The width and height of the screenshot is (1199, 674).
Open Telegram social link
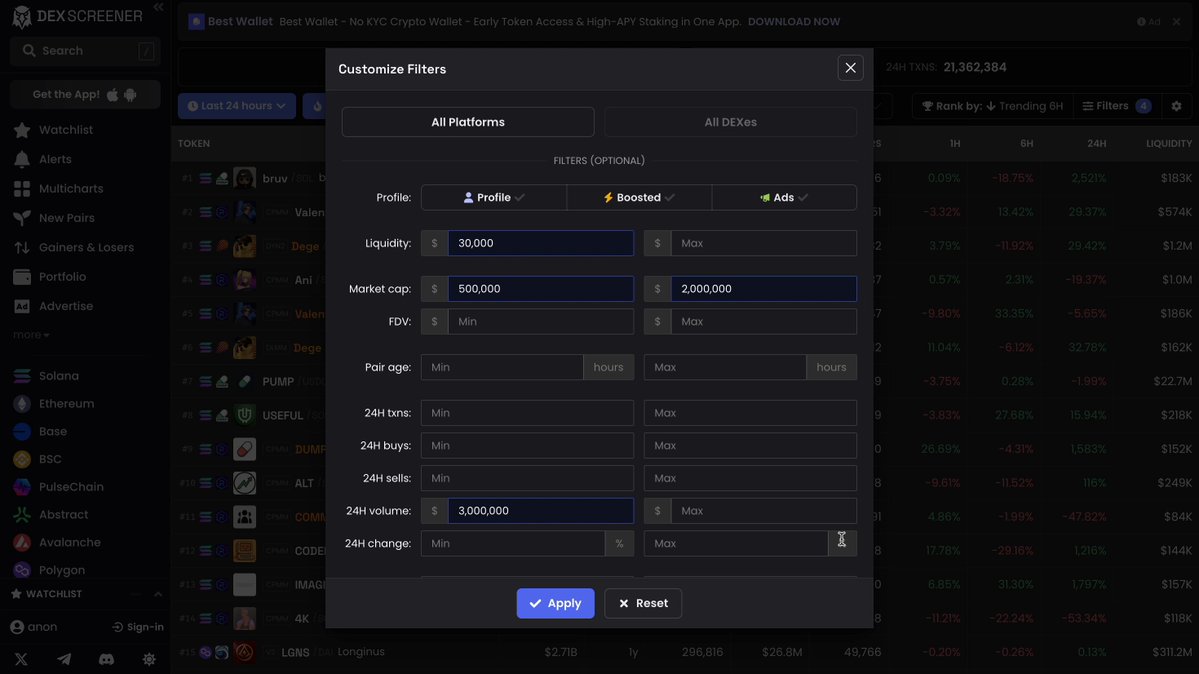pyautogui.click(x=64, y=659)
